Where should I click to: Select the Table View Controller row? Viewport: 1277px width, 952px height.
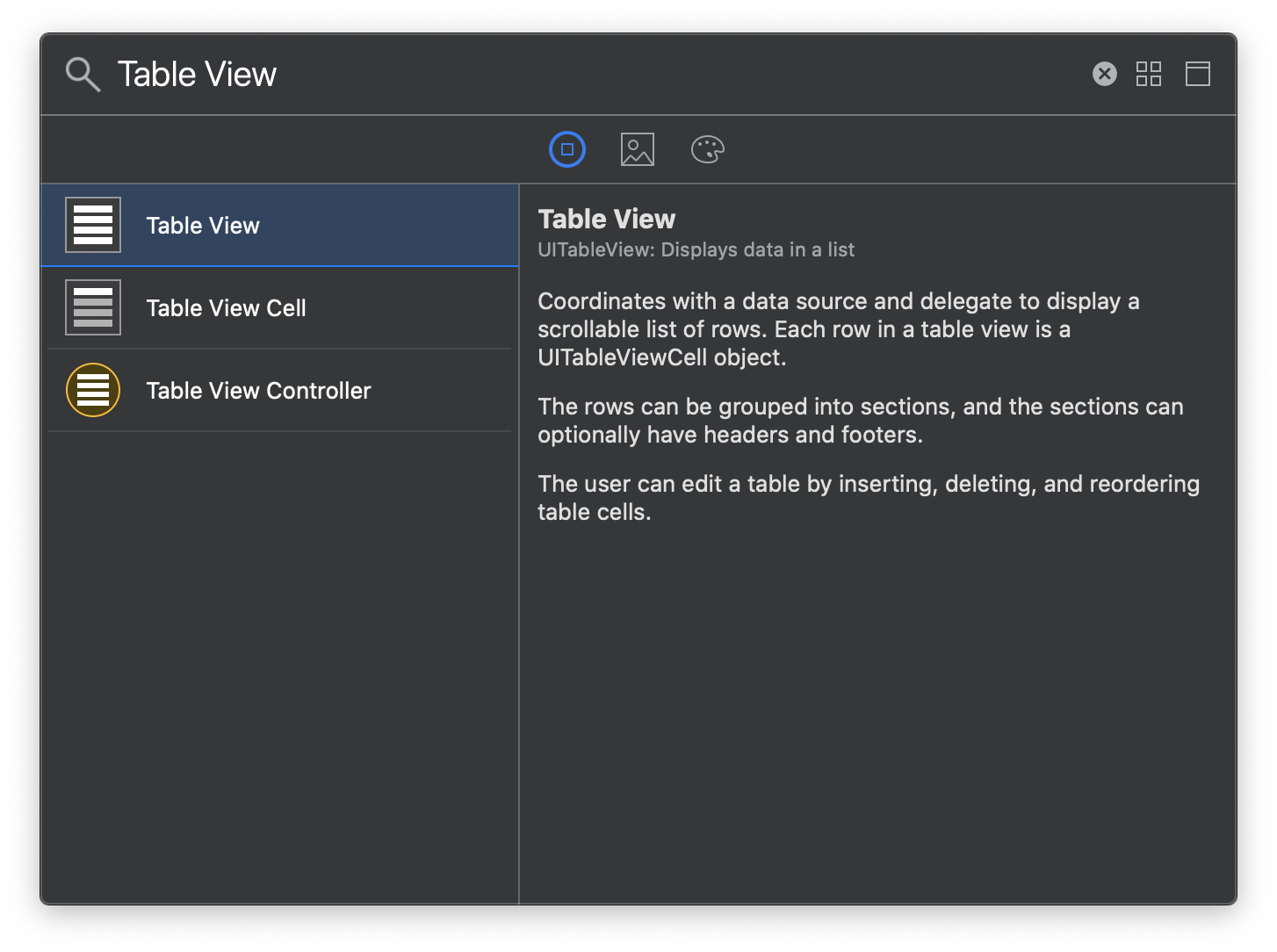pos(279,391)
